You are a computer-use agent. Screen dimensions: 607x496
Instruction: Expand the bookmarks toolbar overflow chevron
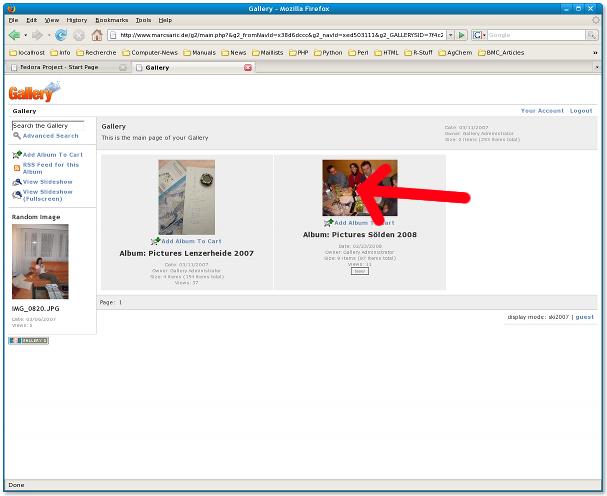tap(595, 52)
